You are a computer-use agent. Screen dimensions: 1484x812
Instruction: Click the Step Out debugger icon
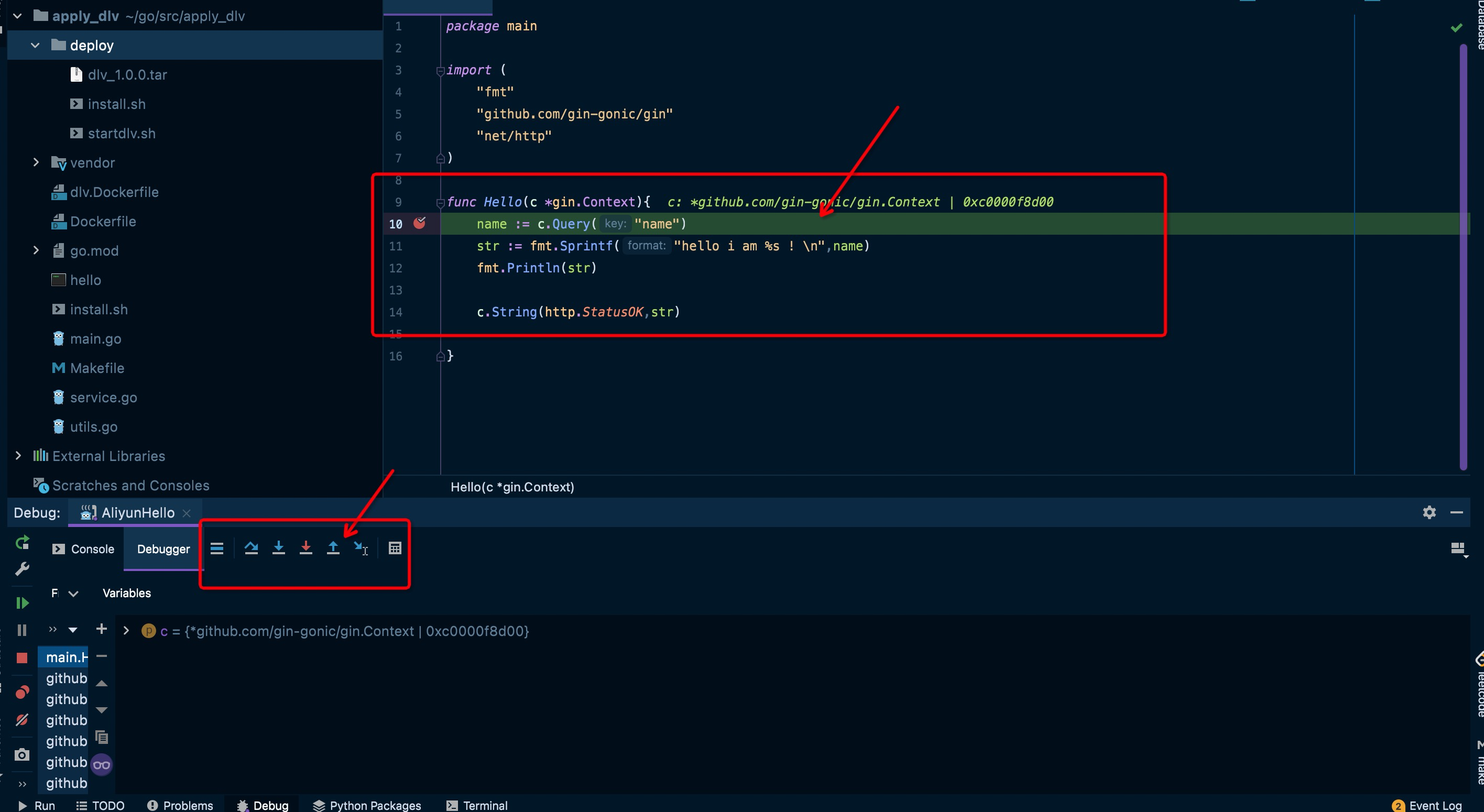(333, 547)
